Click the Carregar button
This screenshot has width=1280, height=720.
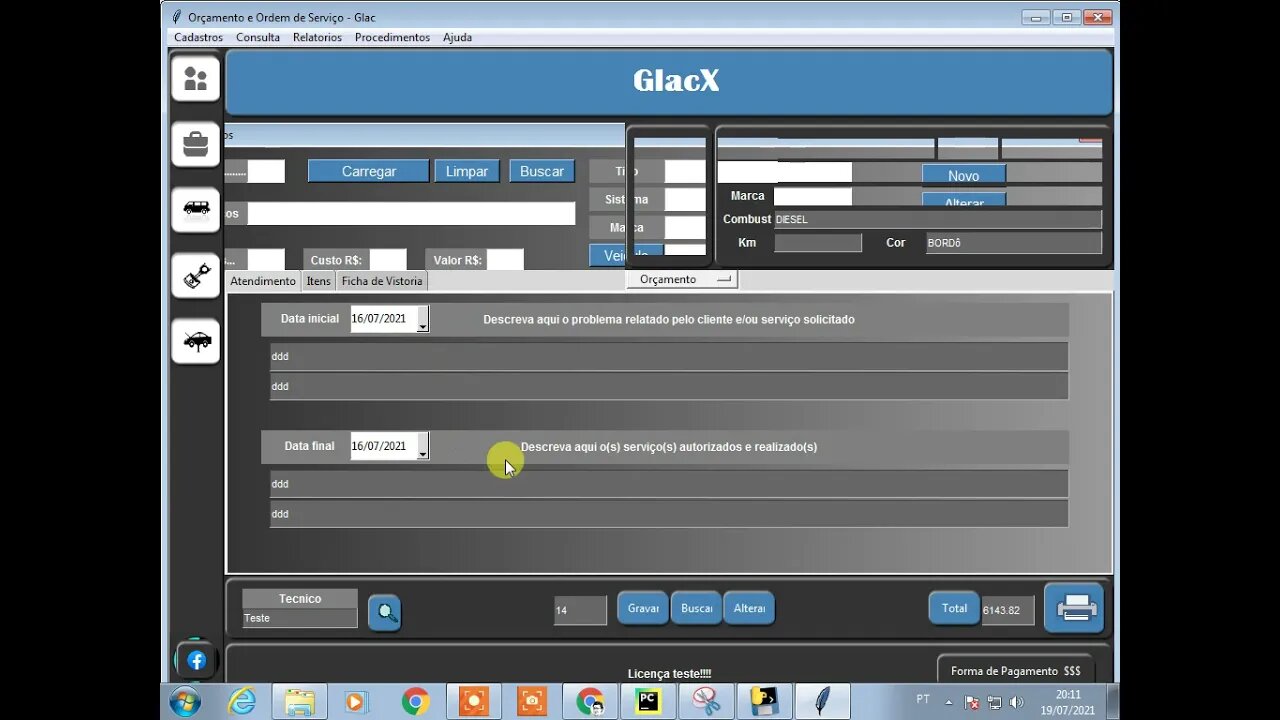[x=369, y=171]
